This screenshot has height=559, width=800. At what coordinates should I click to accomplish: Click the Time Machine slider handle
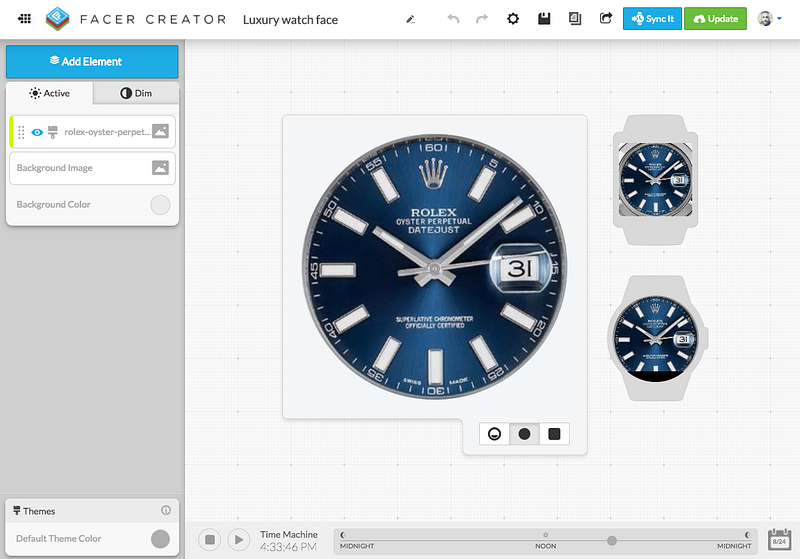coord(611,541)
